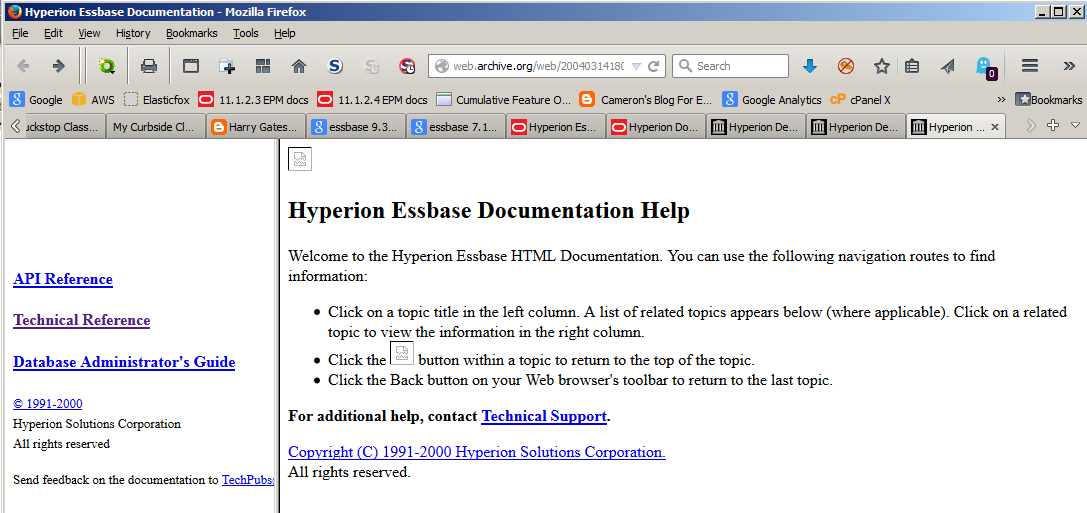Follow the Technical Support link
Viewport: 1087px width, 513px height.
(544, 417)
